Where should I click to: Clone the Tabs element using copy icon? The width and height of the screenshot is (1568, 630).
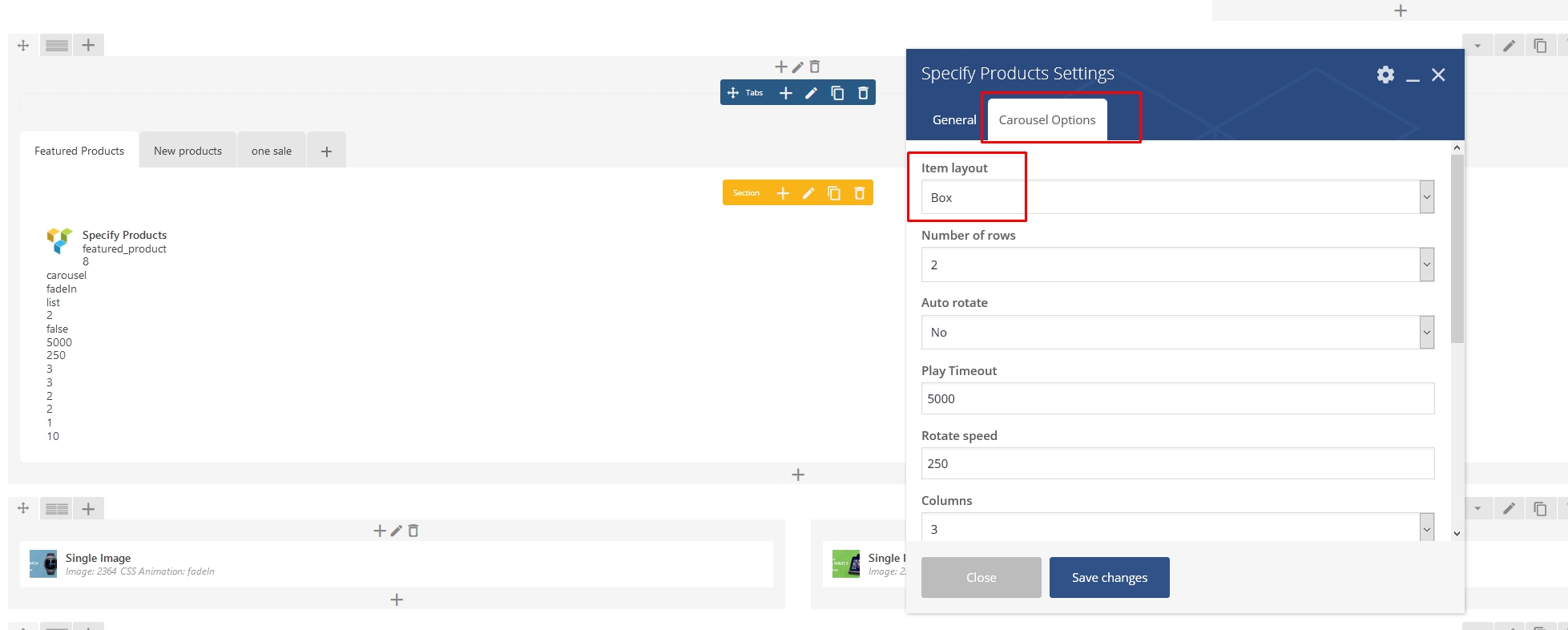tap(837, 93)
